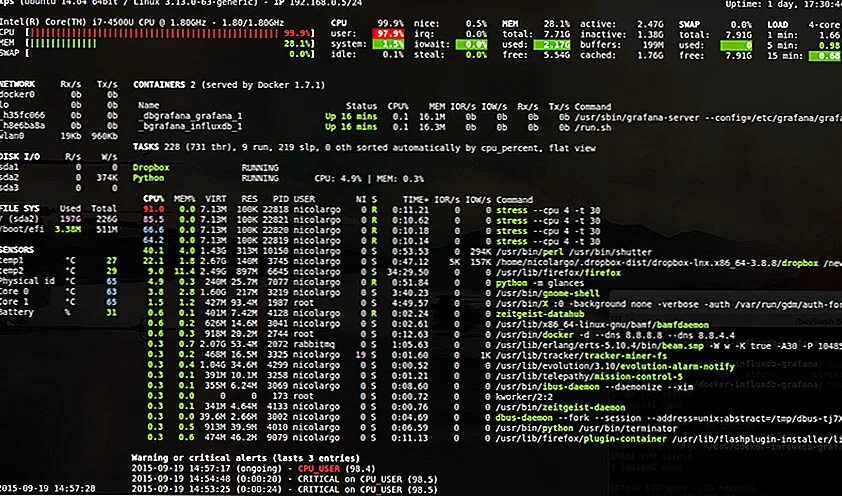Click the /run.sh container command

(x=593, y=127)
